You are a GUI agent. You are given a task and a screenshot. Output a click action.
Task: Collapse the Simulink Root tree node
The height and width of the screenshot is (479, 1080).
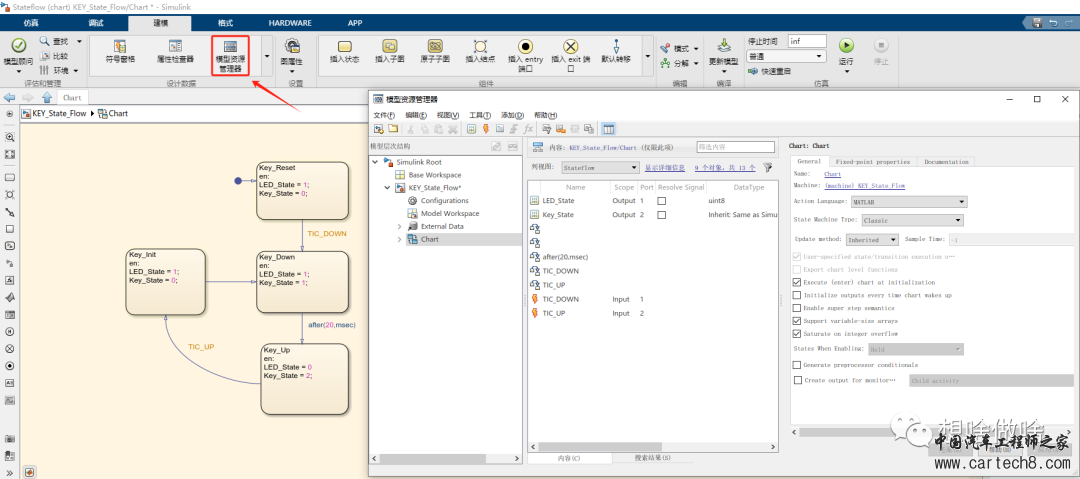[x=375, y=162]
